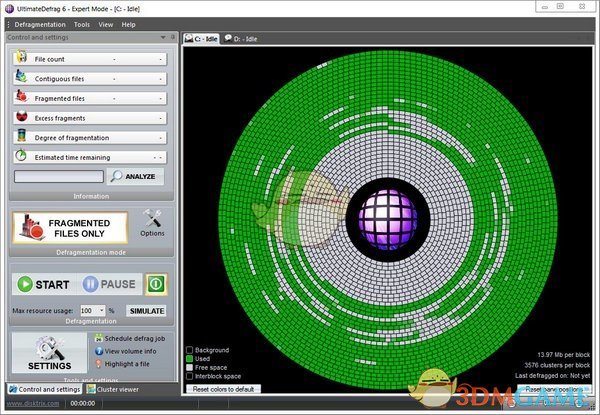The width and height of the screenshot is (600, 415).
Task: Click the Used green color box
Action: point(189,358)
